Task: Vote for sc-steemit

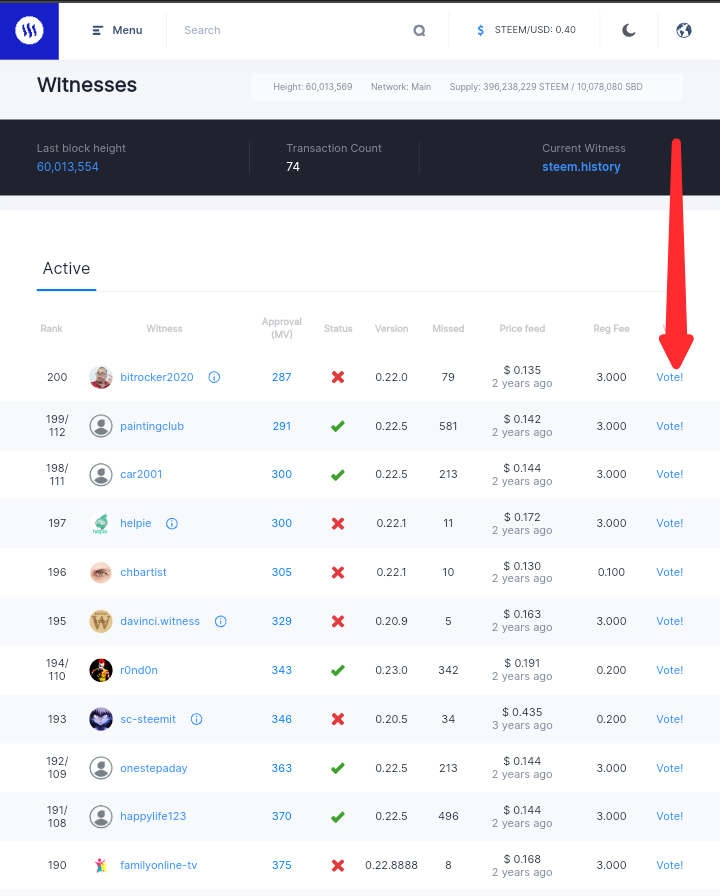Action: pyautogui.click(x=669, y=719)
